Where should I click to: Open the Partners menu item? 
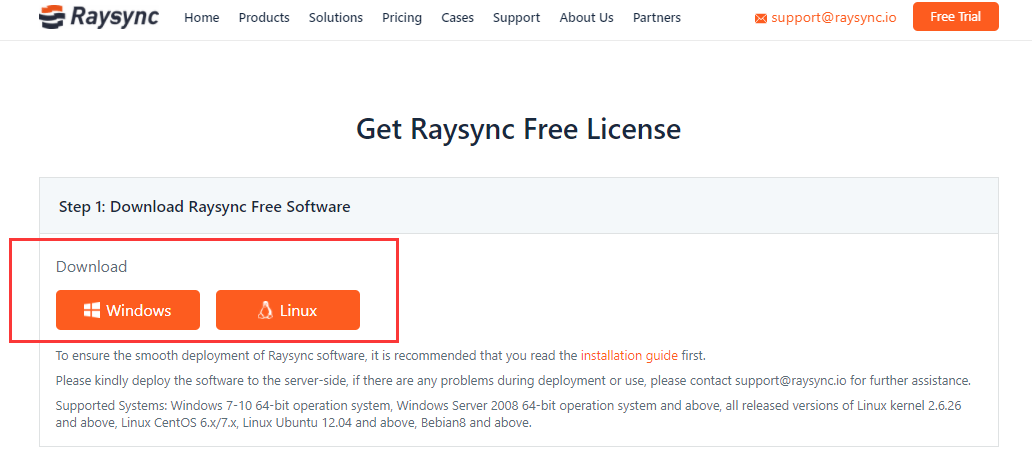657,18
